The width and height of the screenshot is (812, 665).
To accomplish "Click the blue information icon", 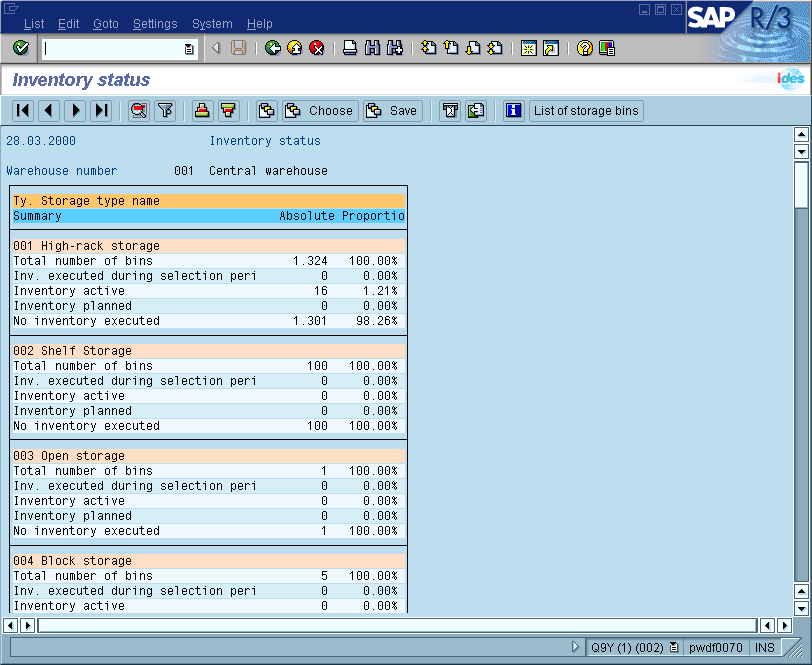I will click(x=513, y=111).
